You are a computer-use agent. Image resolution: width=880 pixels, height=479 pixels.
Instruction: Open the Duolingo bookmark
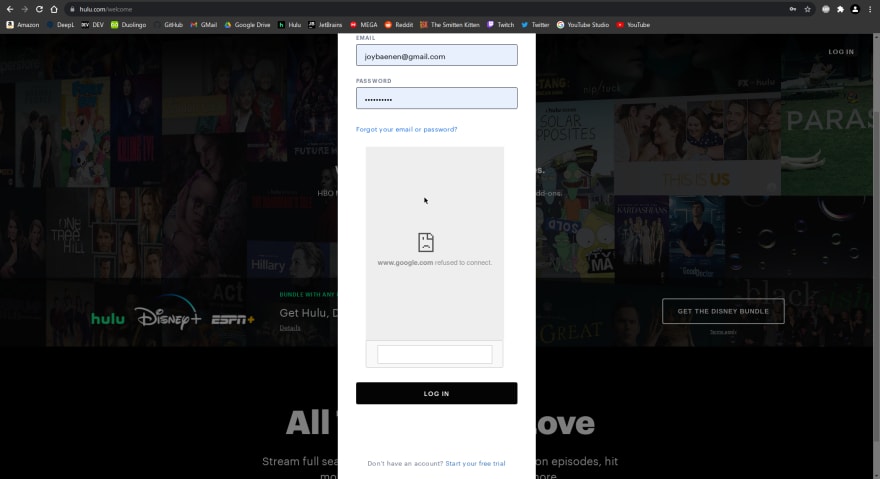[129, 25]
